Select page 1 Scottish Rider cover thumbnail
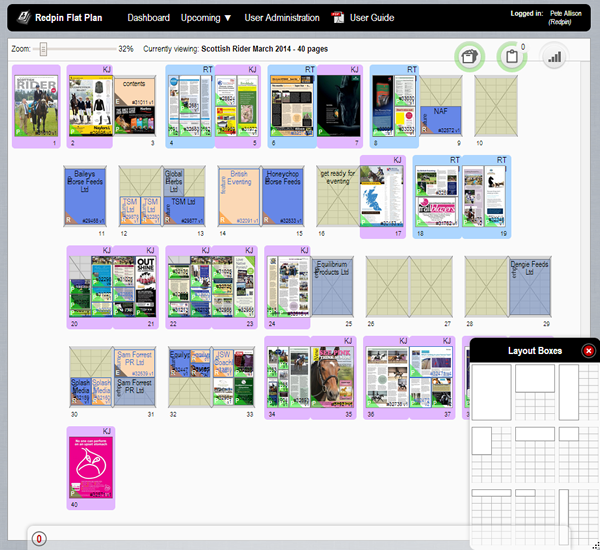600x550 pixels. click(x=36, y=106)
